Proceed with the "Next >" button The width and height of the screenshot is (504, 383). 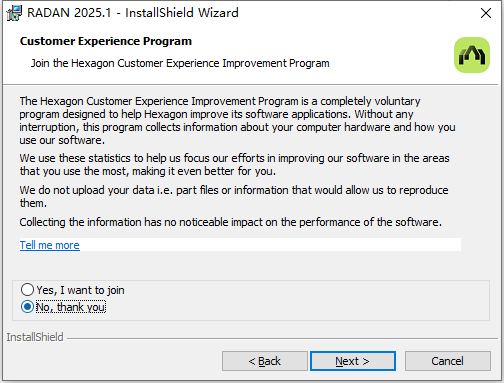(x=353, y=361)
